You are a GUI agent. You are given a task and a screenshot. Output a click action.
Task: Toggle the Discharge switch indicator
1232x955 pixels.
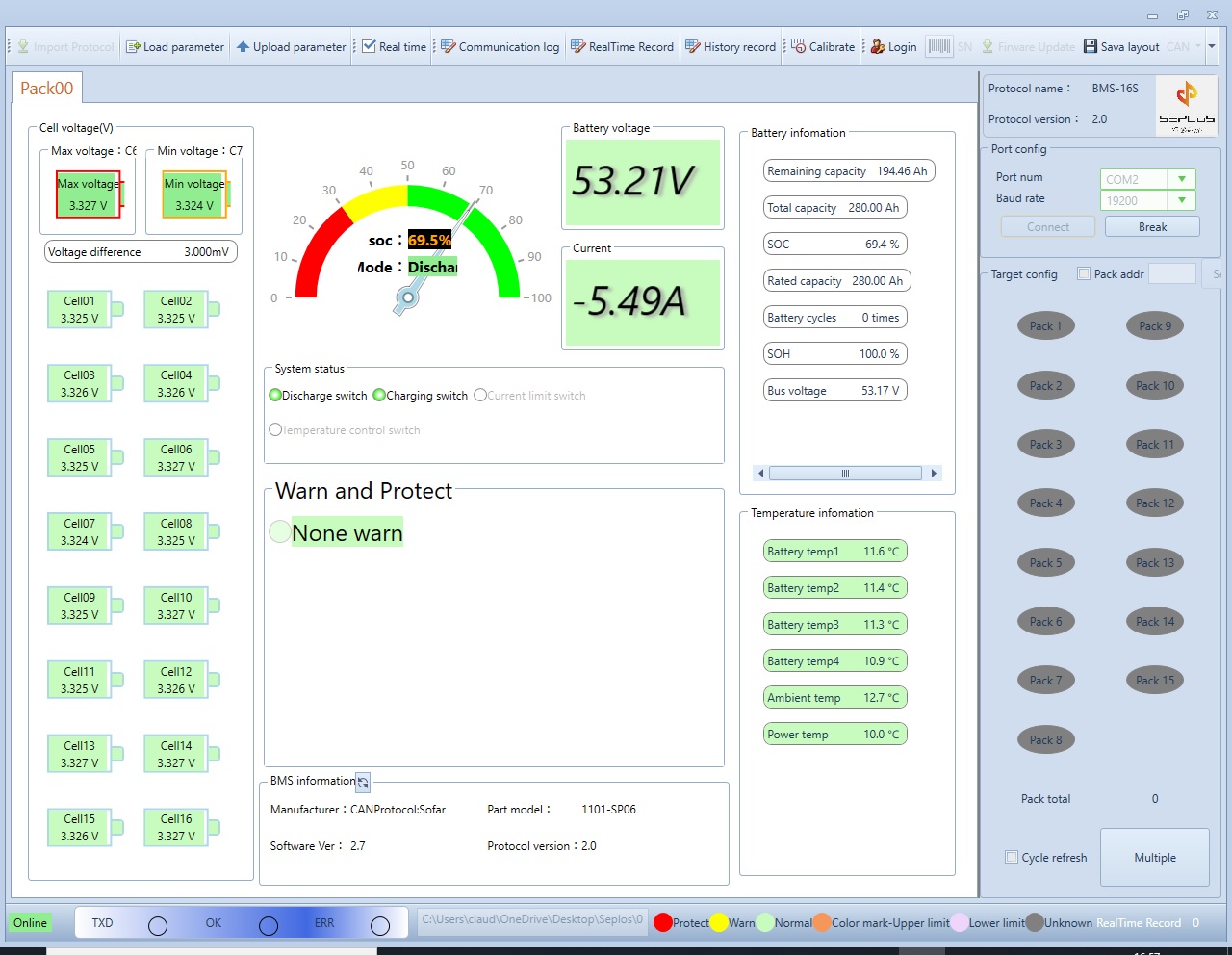[x=275, y=395]
